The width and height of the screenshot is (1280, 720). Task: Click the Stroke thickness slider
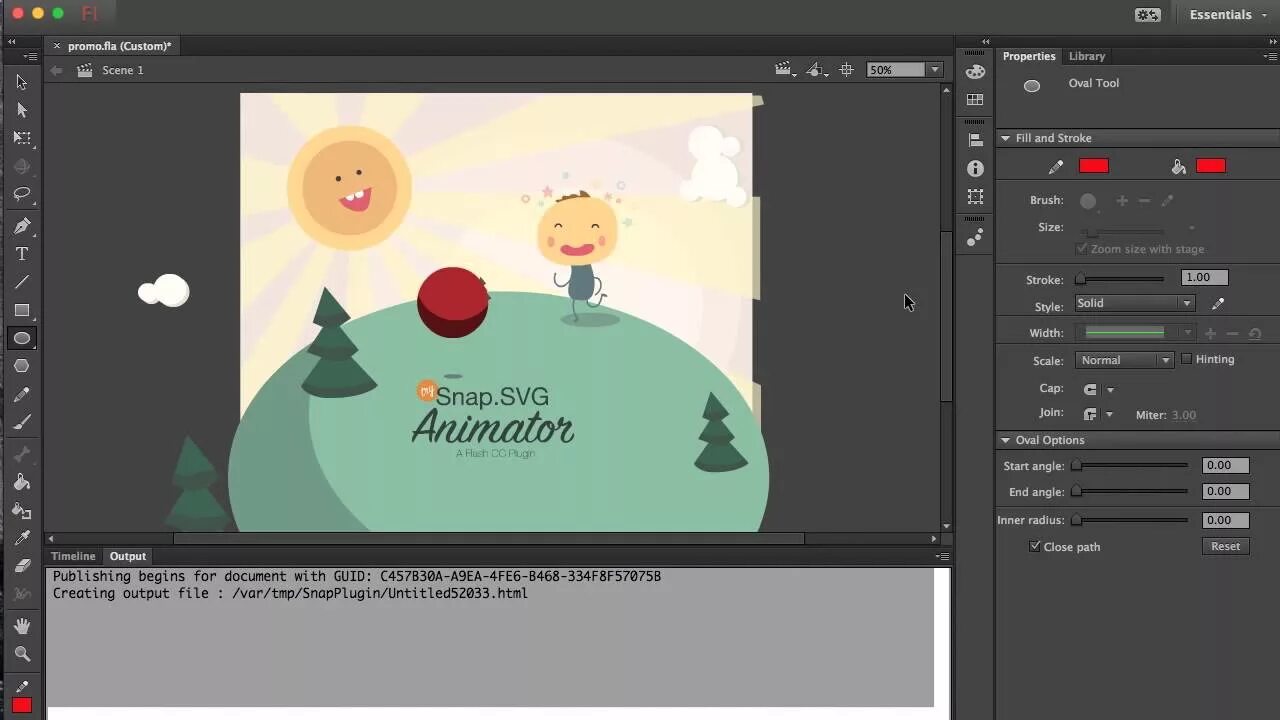(x=1119, y=279)
